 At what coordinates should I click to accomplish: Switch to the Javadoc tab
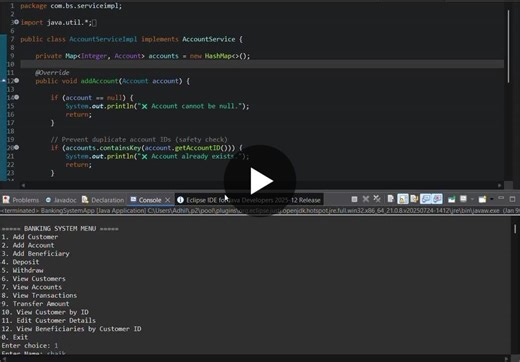[x=61, y=200]
